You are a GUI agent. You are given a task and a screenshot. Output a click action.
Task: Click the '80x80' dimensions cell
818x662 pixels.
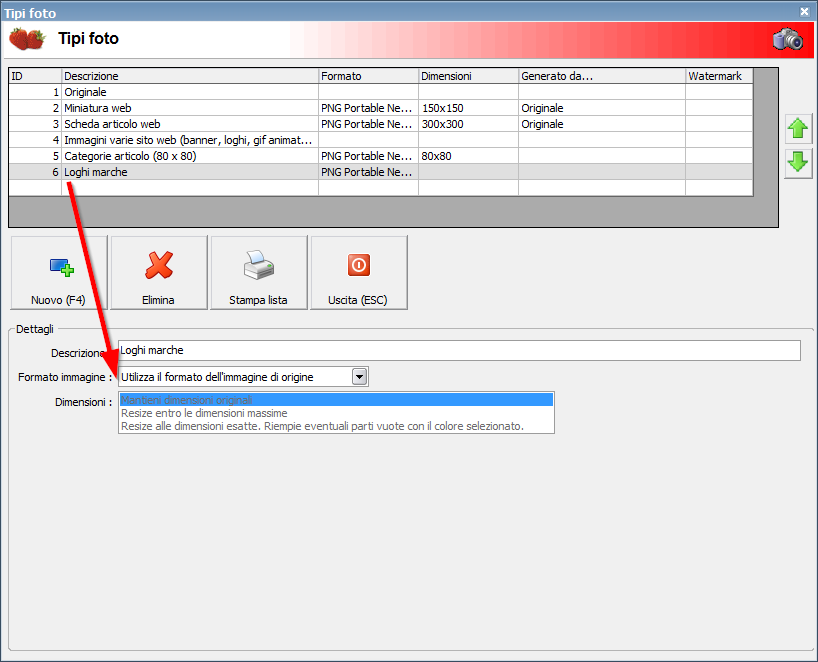tap(468, 156)
